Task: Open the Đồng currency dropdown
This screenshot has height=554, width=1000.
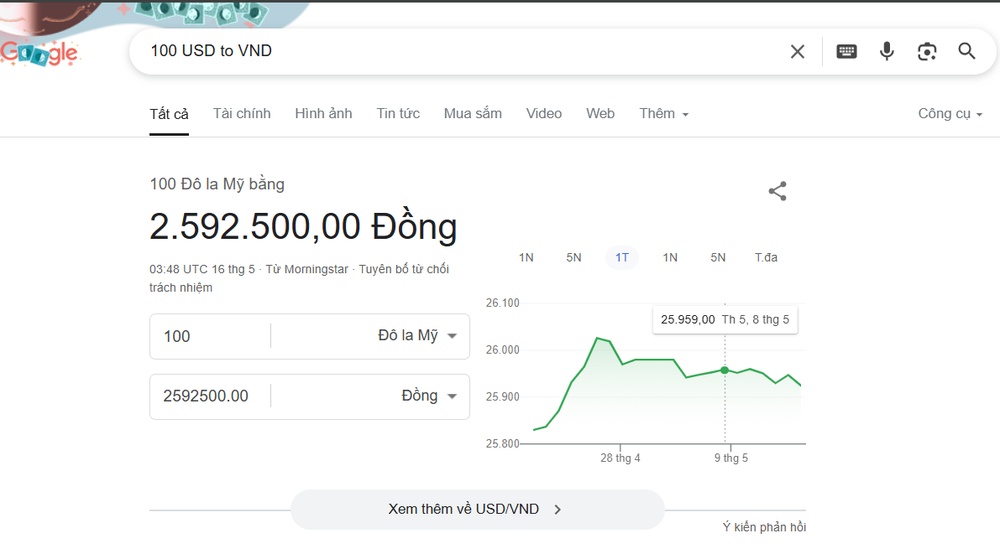Action: pyautogui.click(x=429, y=395)
